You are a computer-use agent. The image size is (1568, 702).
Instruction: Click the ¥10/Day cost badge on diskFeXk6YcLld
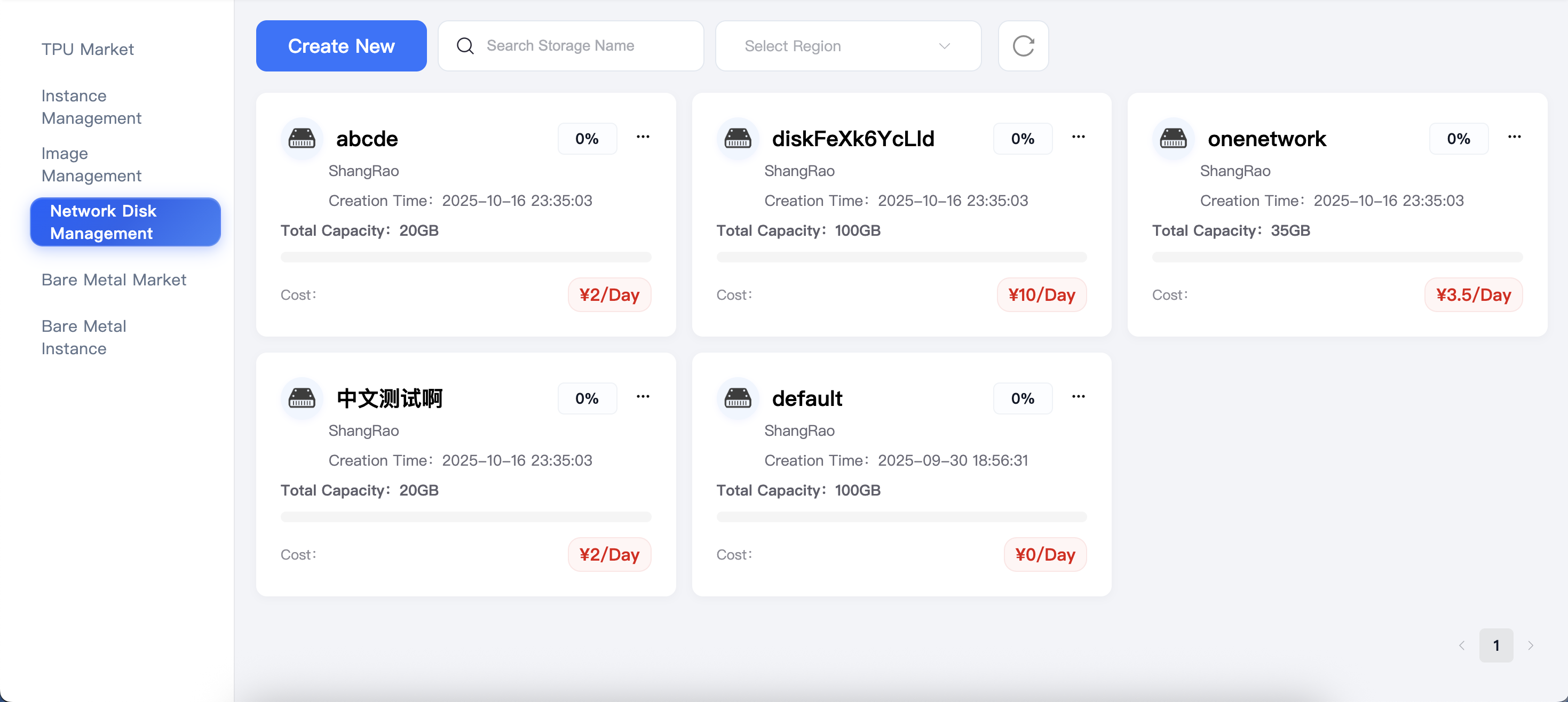pos(1041,294)
